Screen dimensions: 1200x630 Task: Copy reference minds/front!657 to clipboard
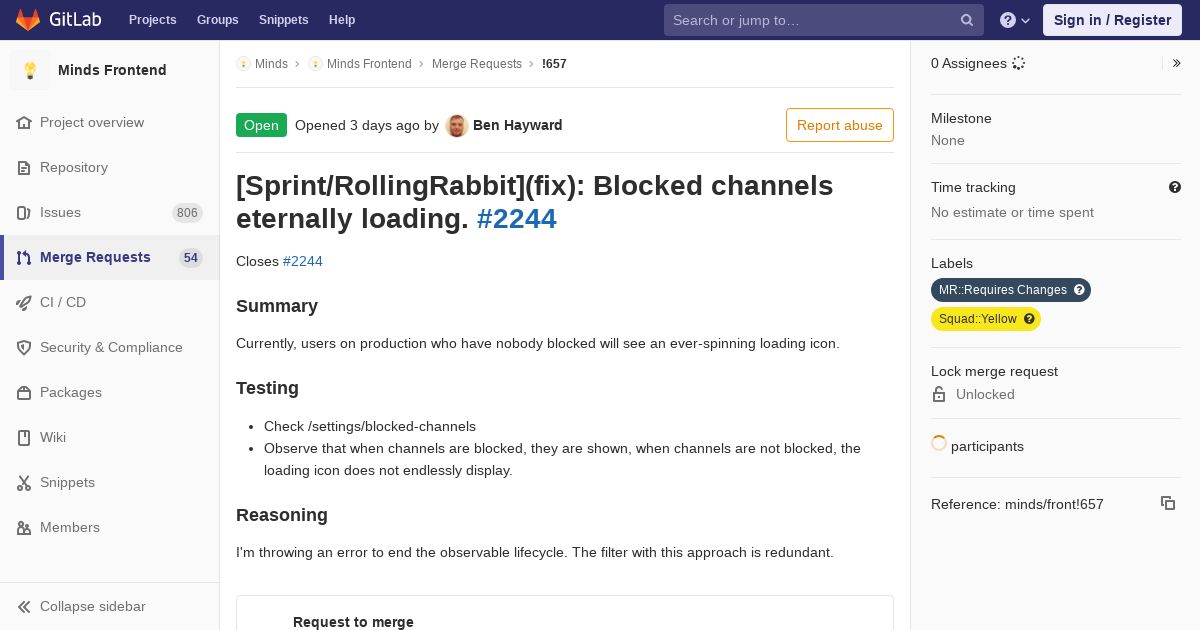1168,503
